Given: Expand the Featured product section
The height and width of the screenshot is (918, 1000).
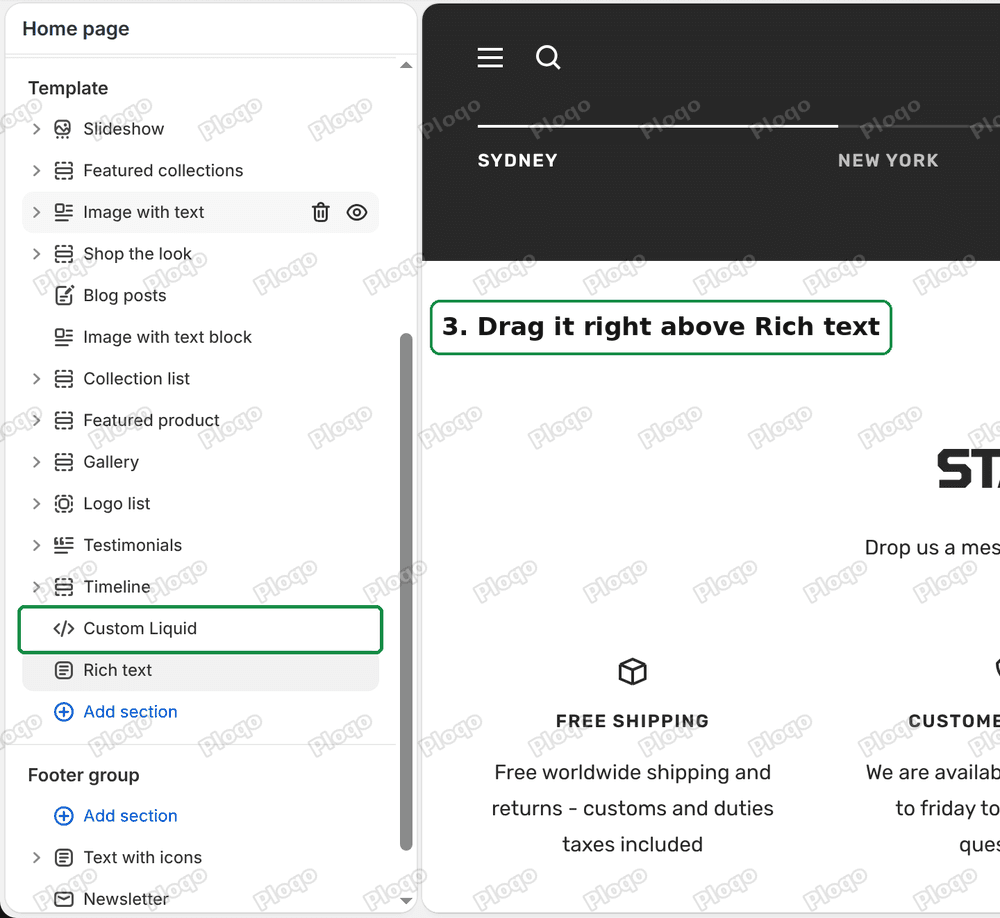Looking at the screenshot, I should pyautogui.click(x=36, y=420).
